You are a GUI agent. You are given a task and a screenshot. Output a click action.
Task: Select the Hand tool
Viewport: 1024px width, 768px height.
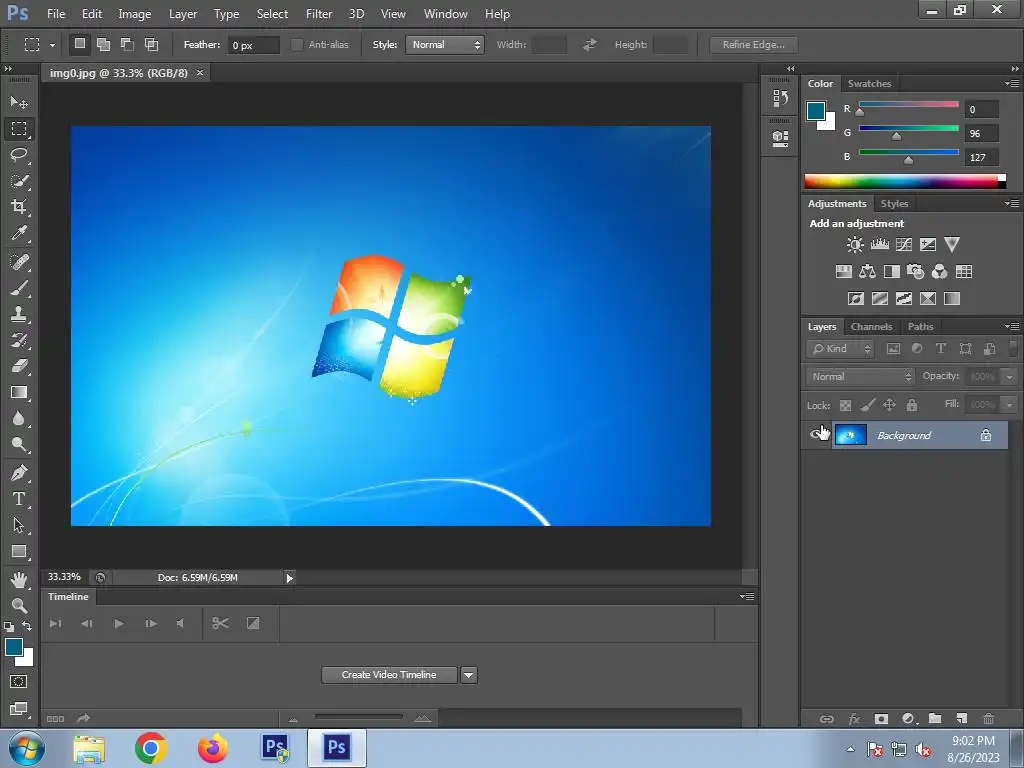19,580
